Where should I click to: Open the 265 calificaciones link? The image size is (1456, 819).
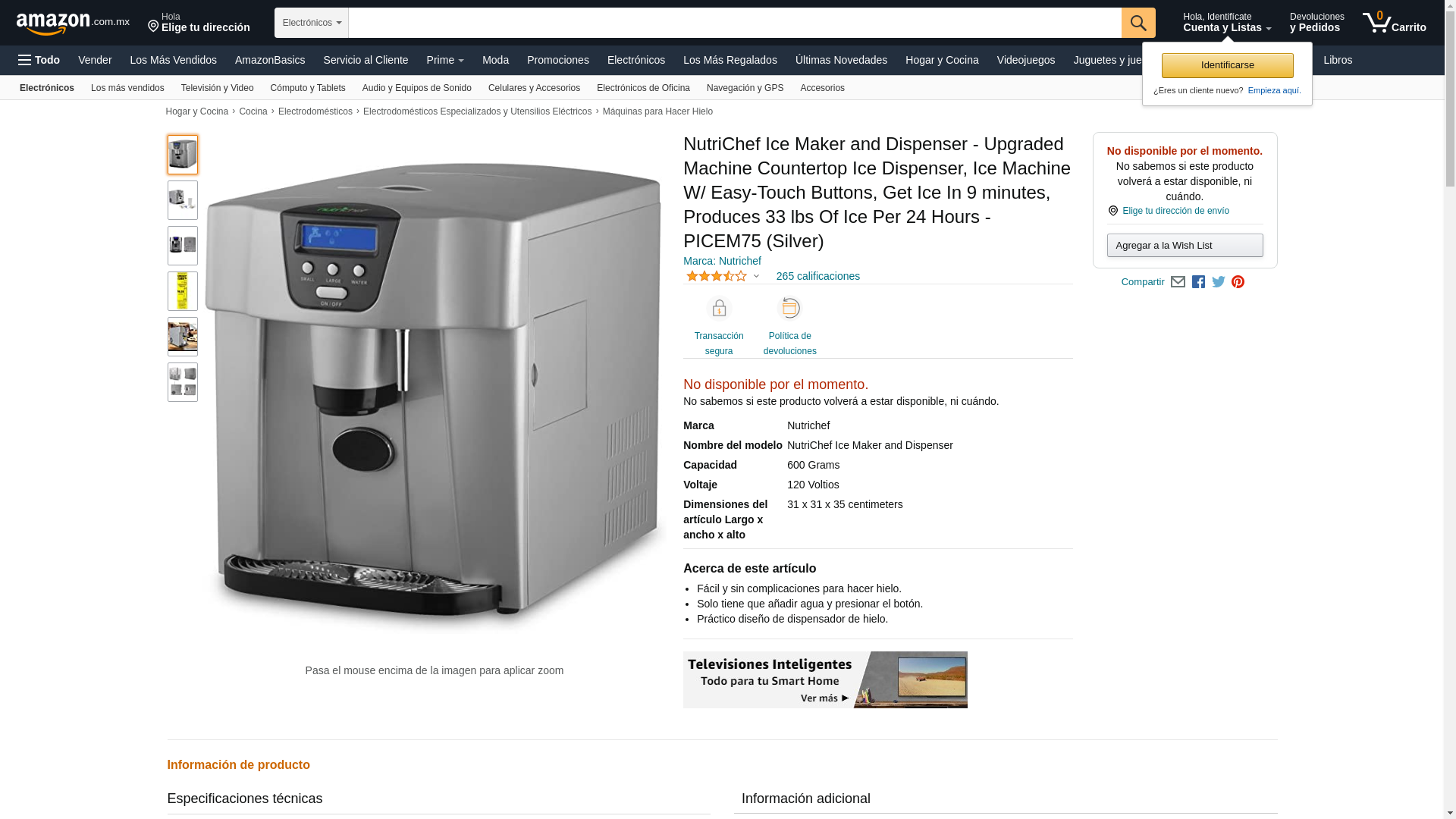(817, 276)
